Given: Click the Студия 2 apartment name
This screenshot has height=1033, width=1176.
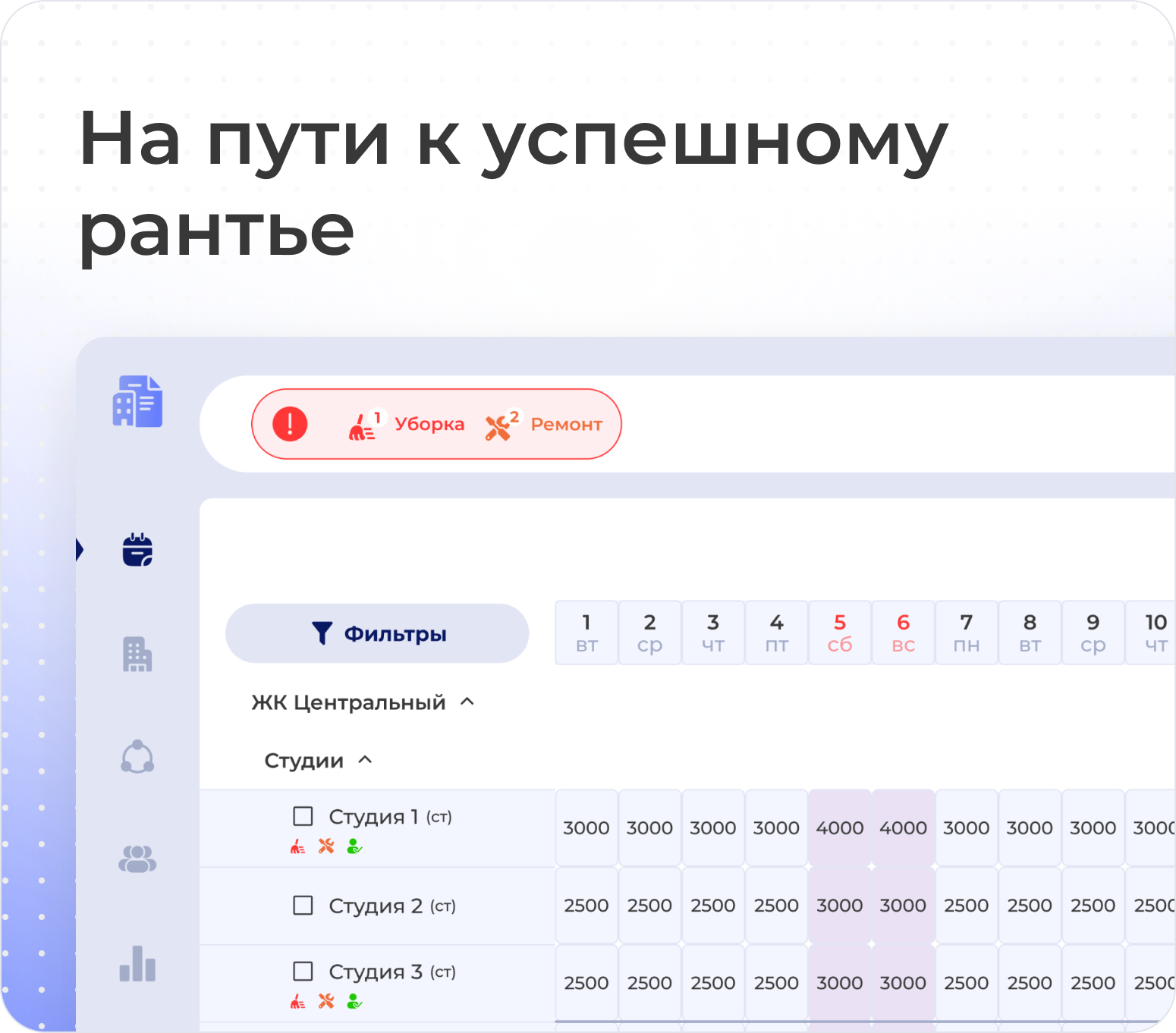Looking at the screenshot, I should (376, 906).
